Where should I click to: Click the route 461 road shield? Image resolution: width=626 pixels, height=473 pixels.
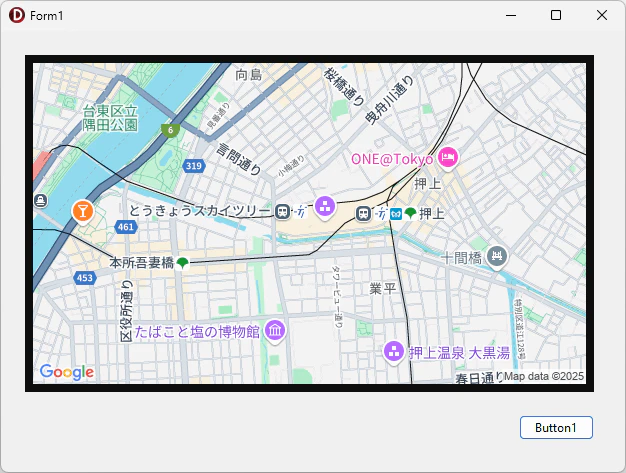coord(126,227)
